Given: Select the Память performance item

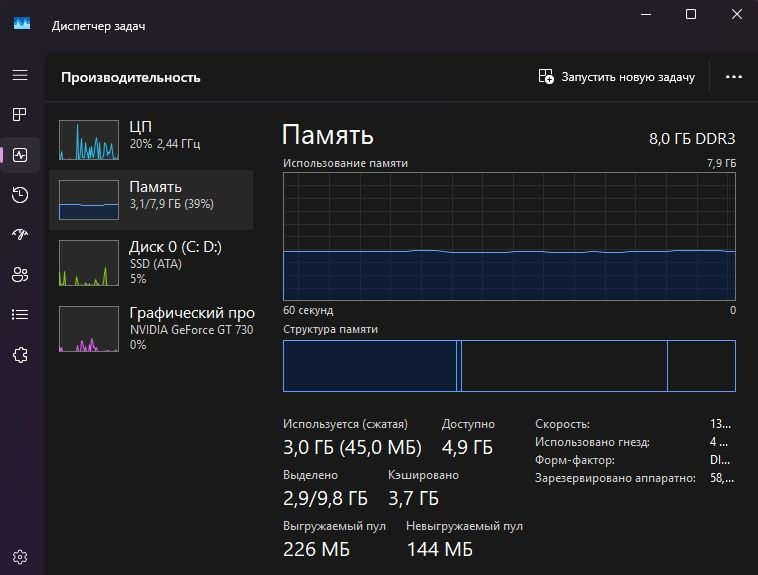Looking at the screenshot, I should [x=151, y=200].
